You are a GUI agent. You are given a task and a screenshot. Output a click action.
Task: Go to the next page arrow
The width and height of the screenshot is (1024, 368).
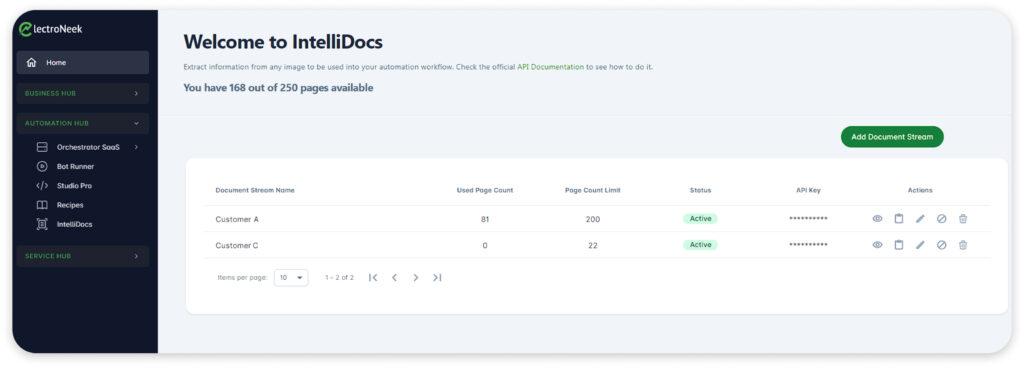[x=415, y=277]
